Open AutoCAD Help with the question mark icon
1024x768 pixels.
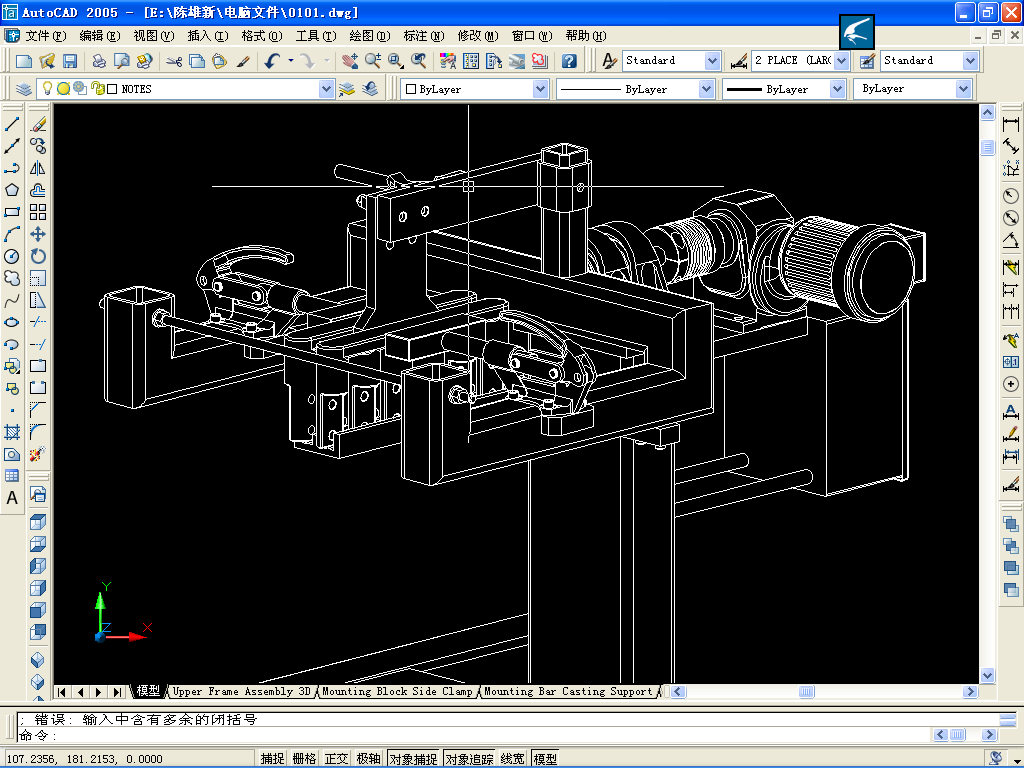point(569,61)
